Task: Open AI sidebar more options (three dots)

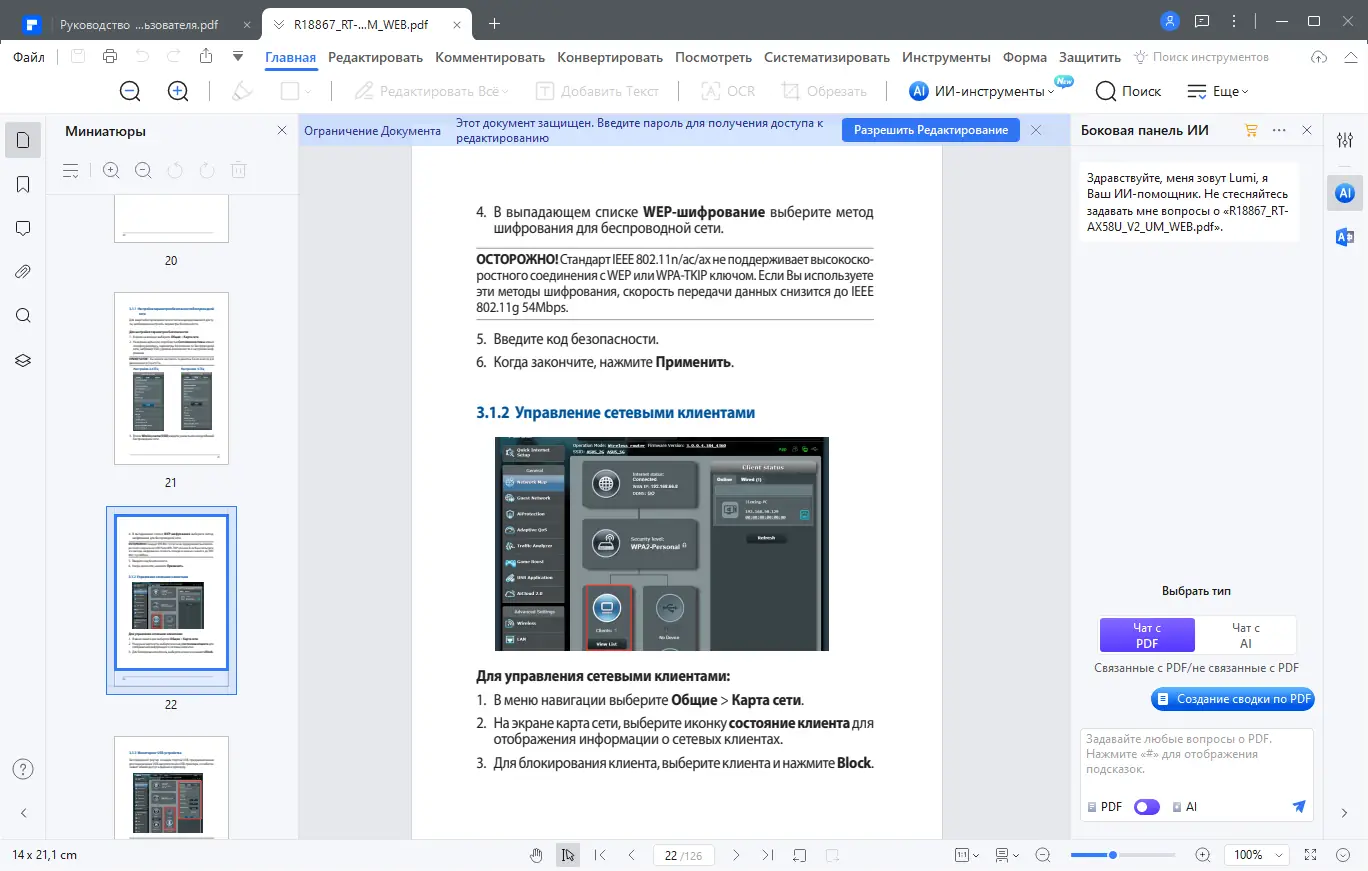Action: 1279,131
